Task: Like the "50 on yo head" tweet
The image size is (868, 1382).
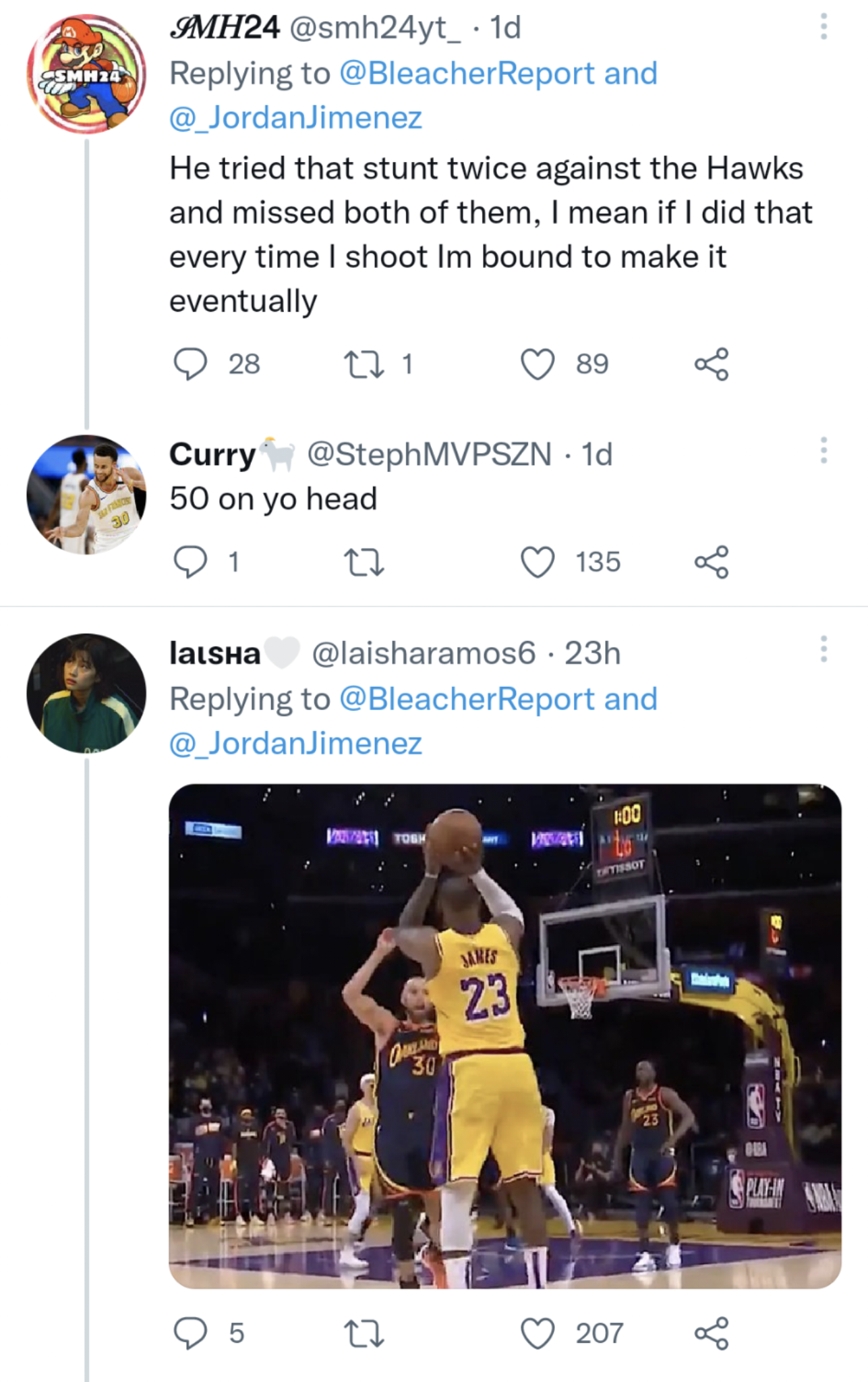Action: [538, 562]
